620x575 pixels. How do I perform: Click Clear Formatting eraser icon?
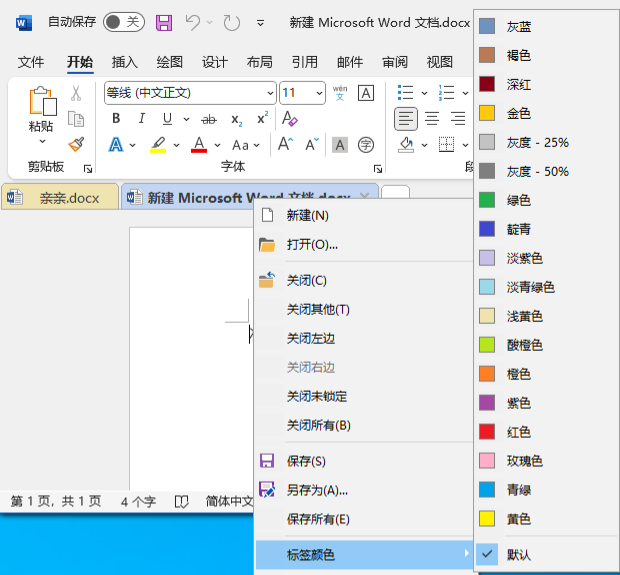click(289, 118)
